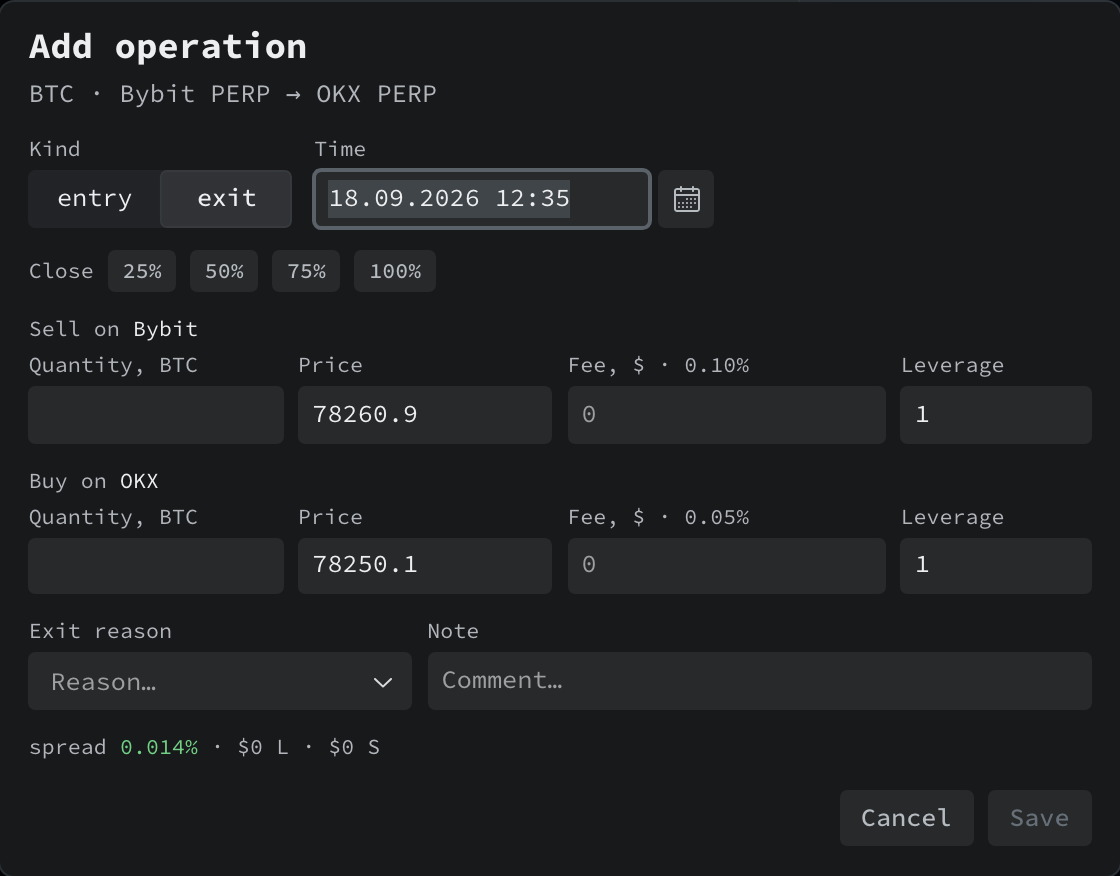Click the Bybit Quantity, BTC field
This screenshot has height=876, width=1120.
point(156,415)
